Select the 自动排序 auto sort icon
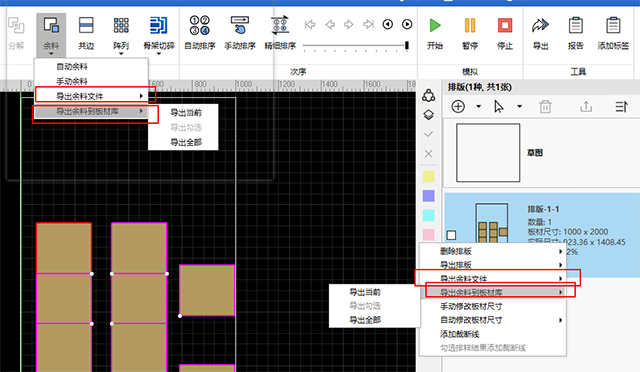Screen dimensions: 640x372 click(200, 25)
